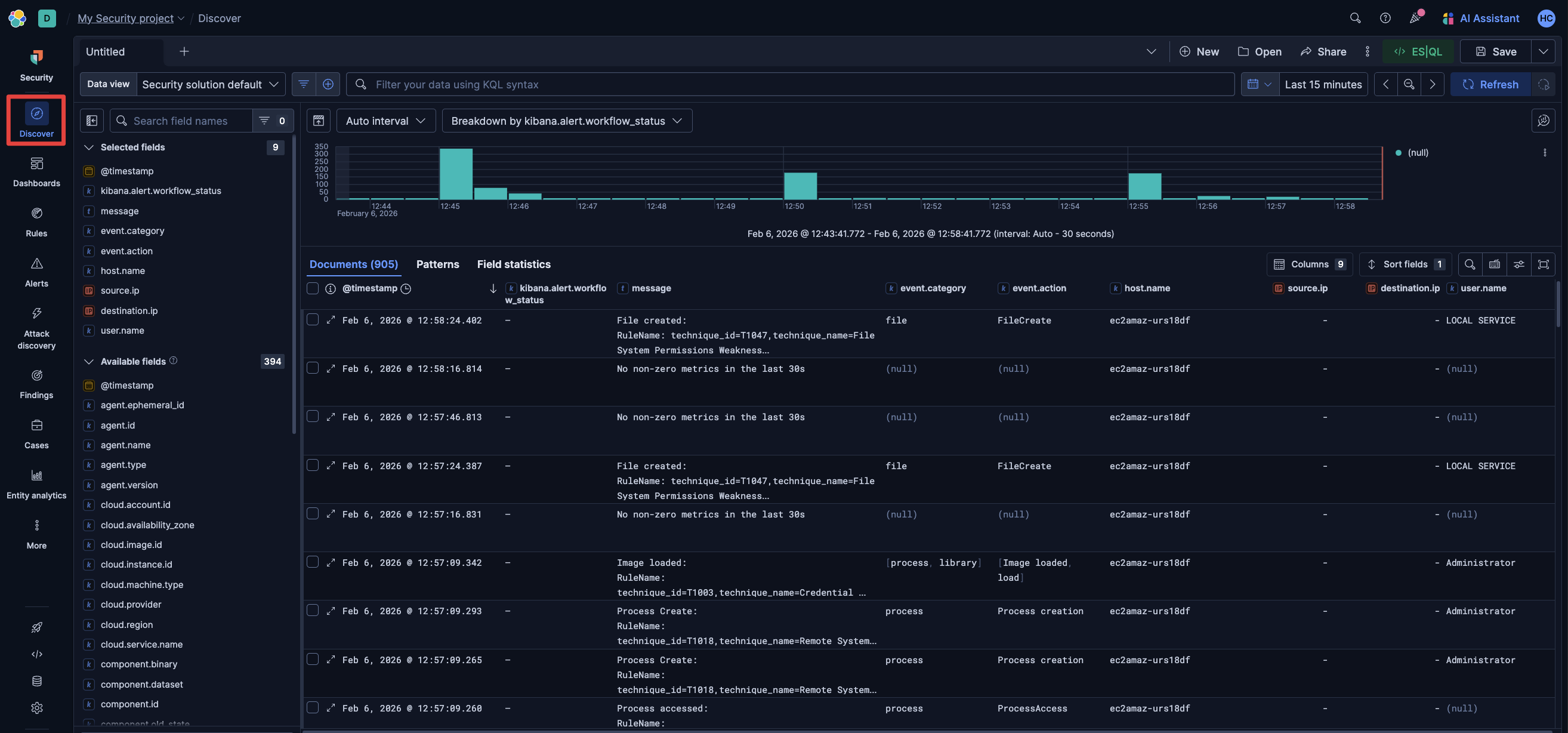Open the Auto interval dropdown

(385, 121)
